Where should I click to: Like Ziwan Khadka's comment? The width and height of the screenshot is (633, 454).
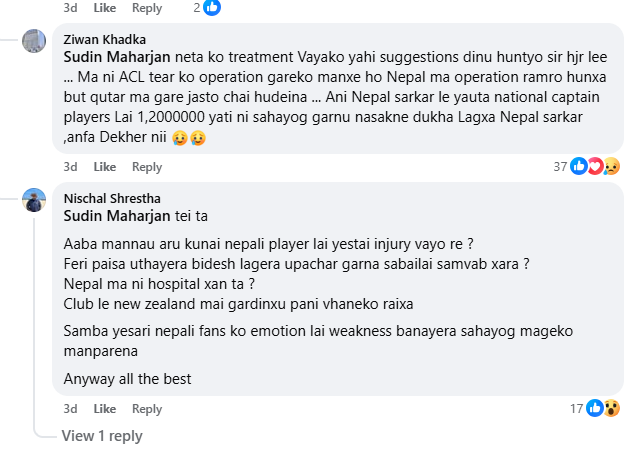105,167
